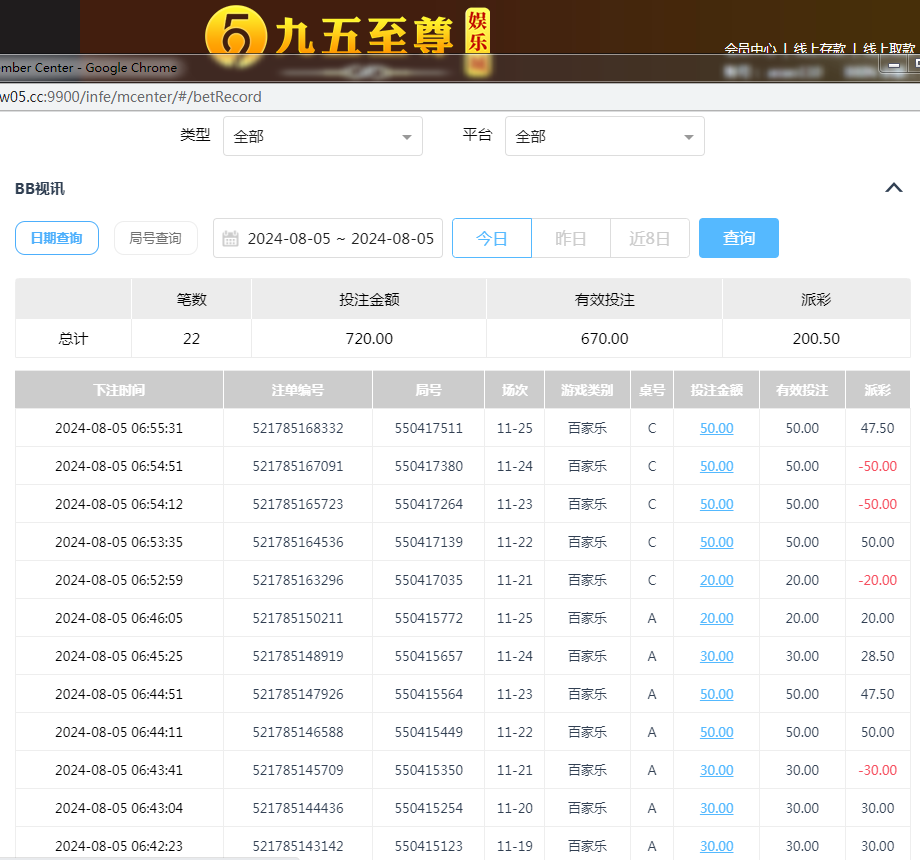Select the 今日 date tab
The width and height of the screenshot is (920, 860).
coord(491,238)
